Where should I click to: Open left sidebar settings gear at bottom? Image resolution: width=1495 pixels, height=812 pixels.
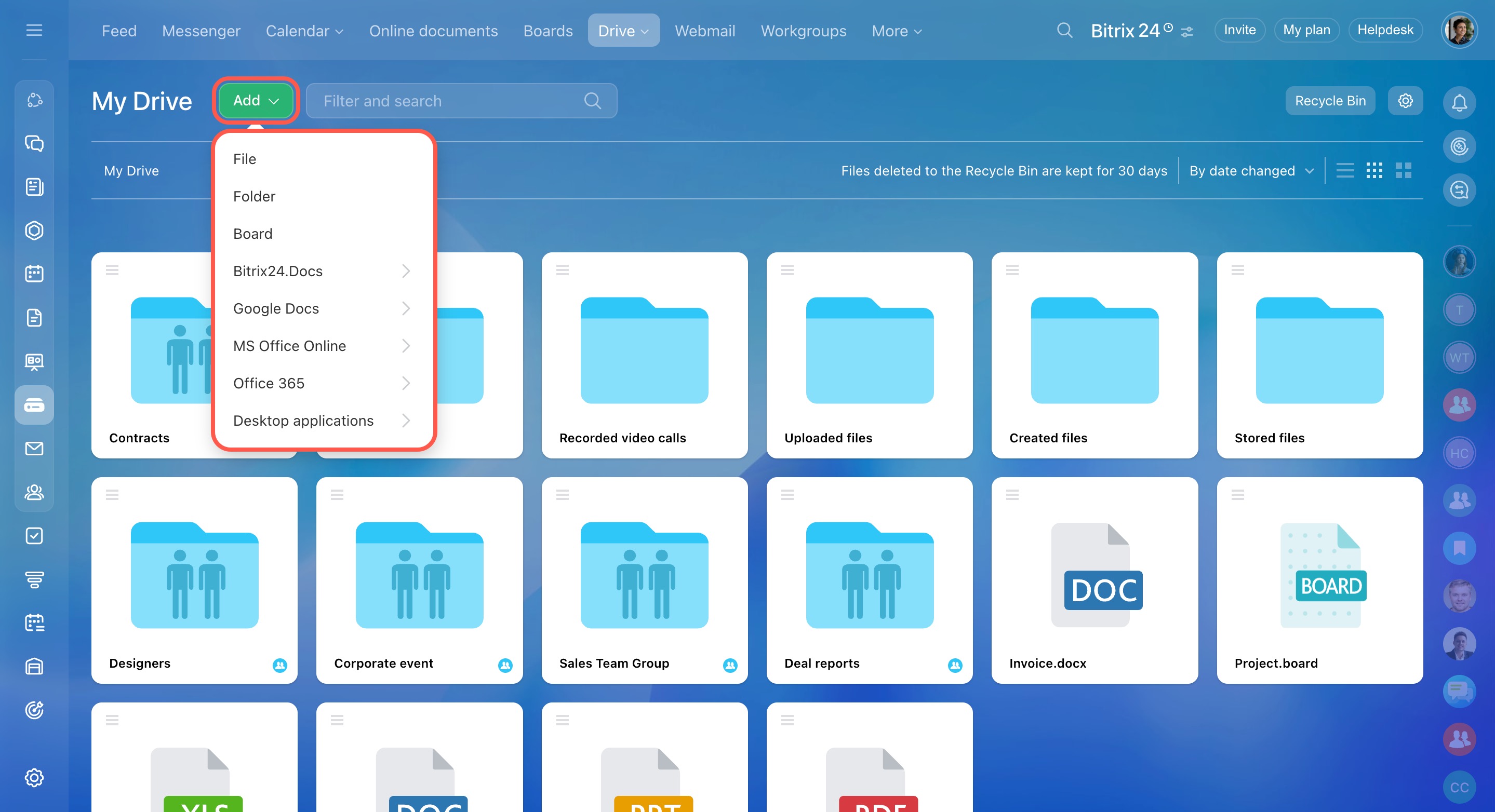pos(34,777)
